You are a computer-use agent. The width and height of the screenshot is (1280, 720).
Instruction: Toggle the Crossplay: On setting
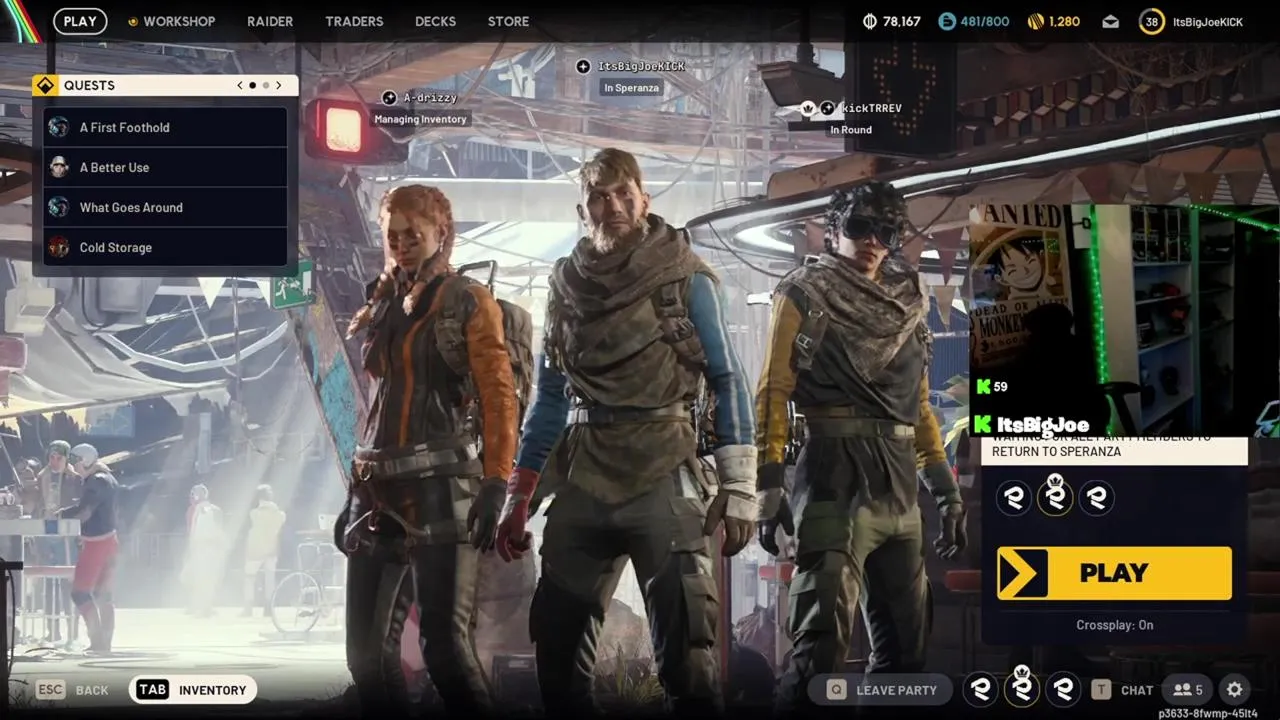(1115, 625)
